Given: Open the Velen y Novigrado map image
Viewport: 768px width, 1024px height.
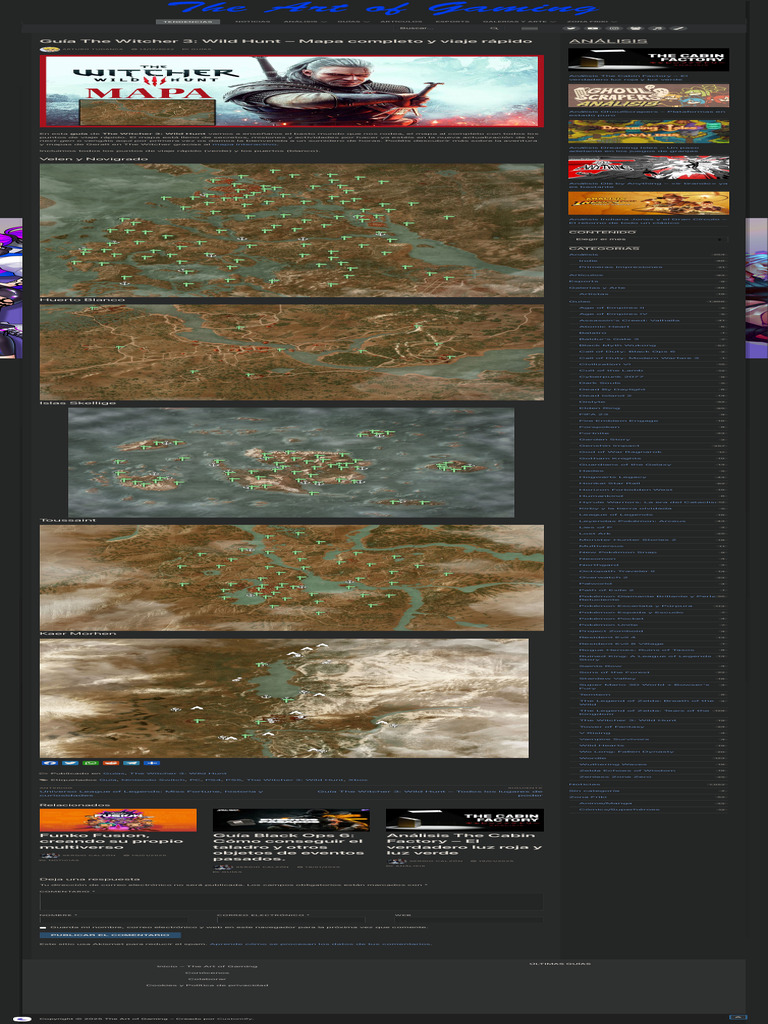Looking at the screenshot, I should click(291, 230).
